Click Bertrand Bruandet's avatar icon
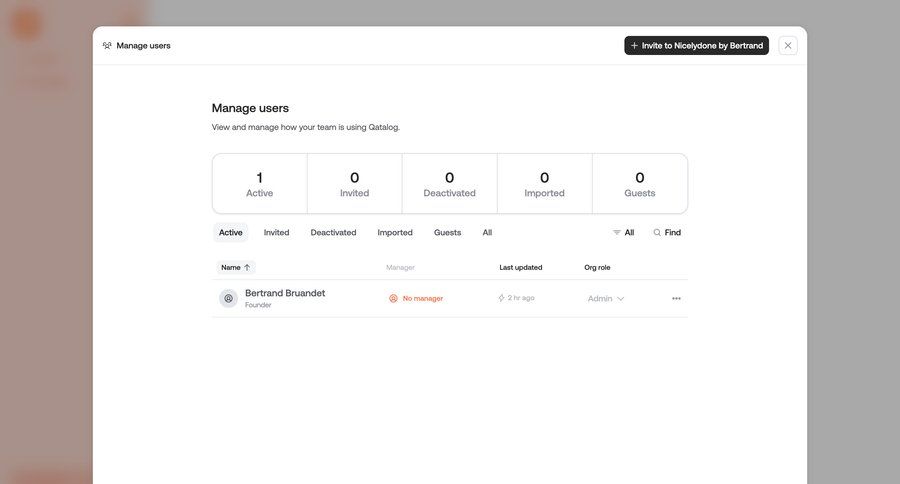The image size is (900, 484). point(228,299)
